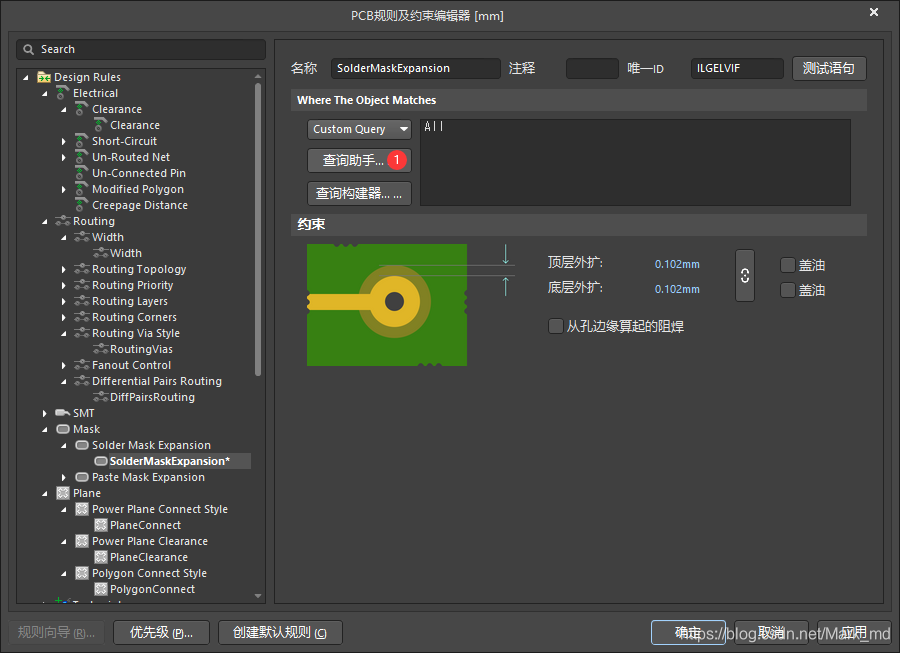Click the rule name field SolderMaskExpansion
The height and width of the screenshot is (653, 900).
point(415,68)
